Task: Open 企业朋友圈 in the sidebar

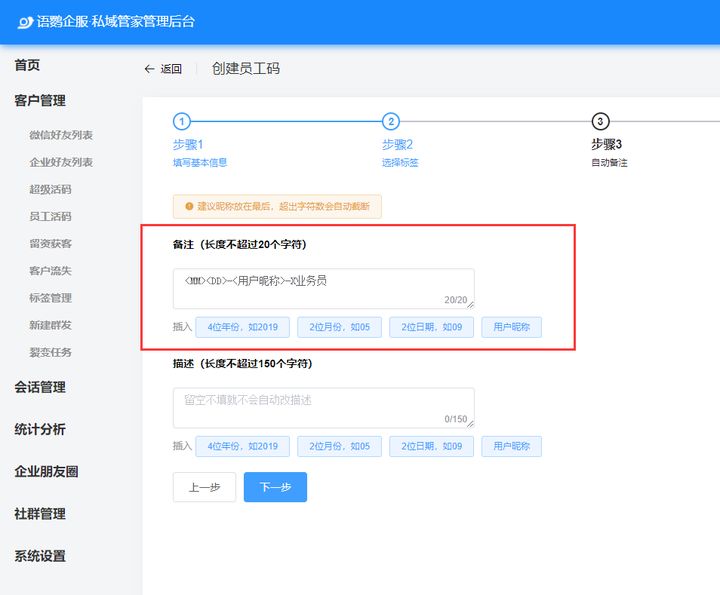Action: 46,471
